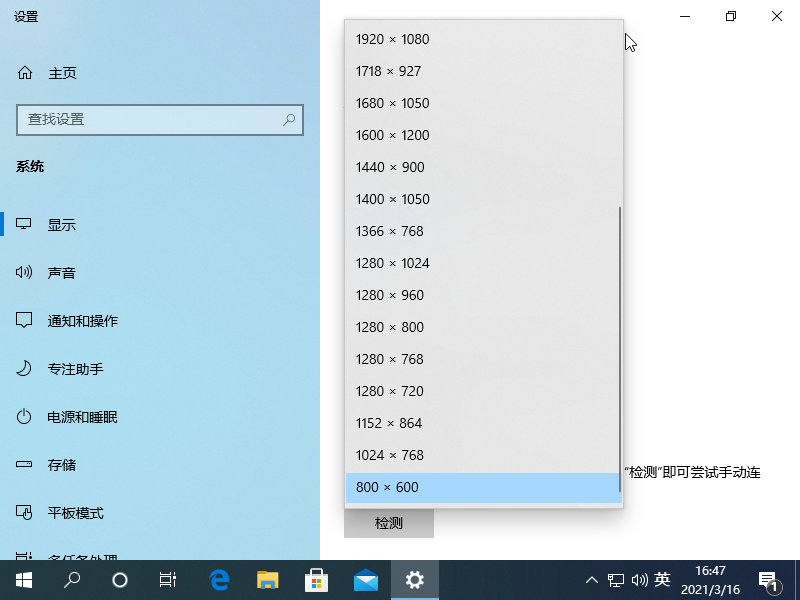Open the volume control in system tray
The width and height of the screenshot is (800, 600).
tap(638, 579)
